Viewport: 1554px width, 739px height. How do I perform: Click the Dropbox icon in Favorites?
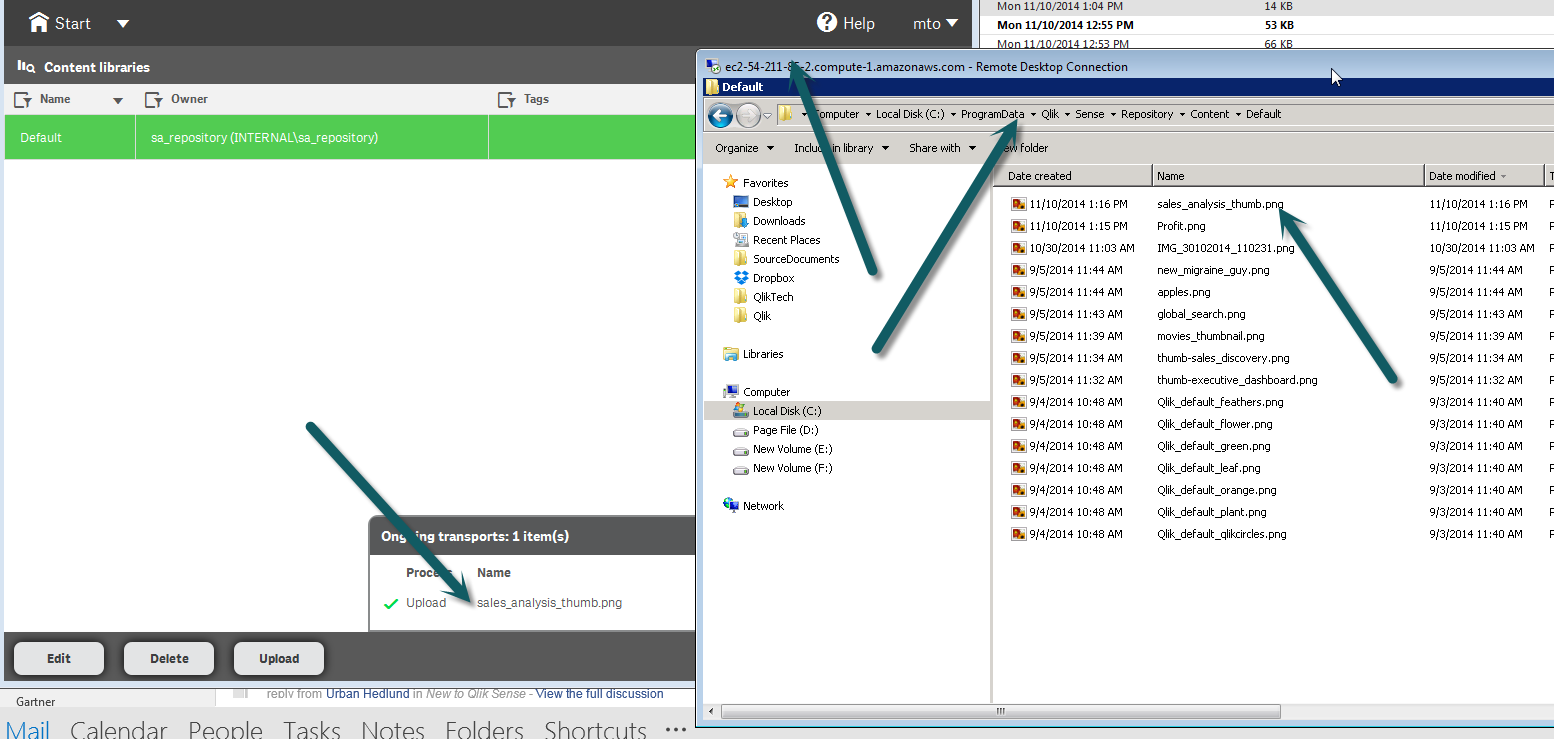tap(741, 278)
